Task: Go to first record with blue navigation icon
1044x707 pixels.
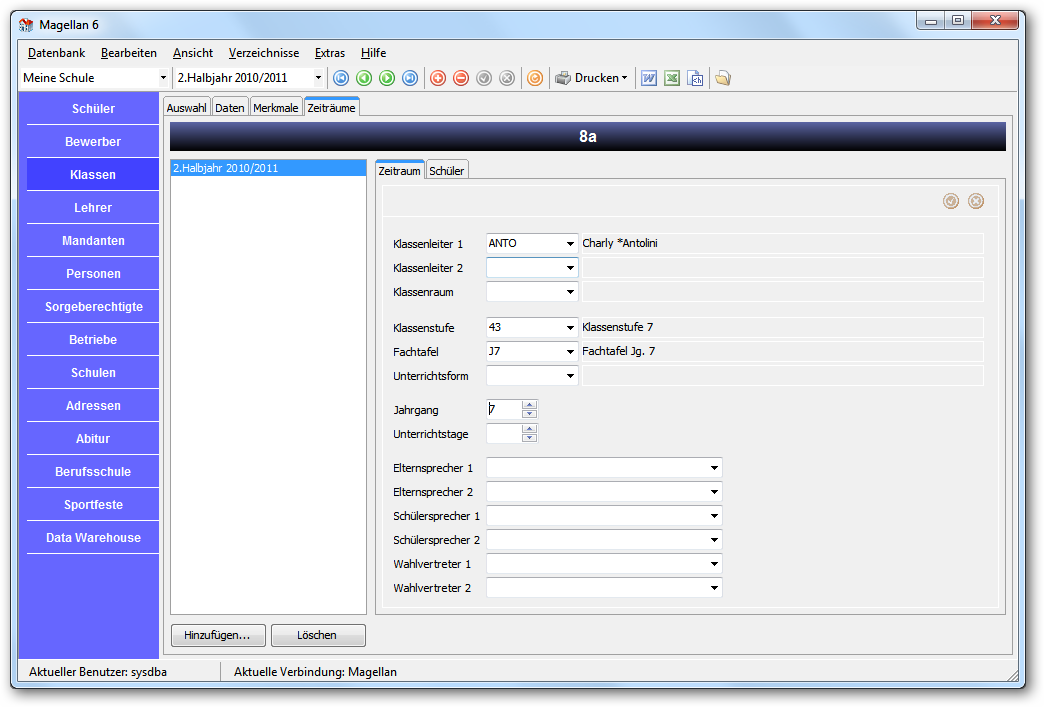Action: 341,78
